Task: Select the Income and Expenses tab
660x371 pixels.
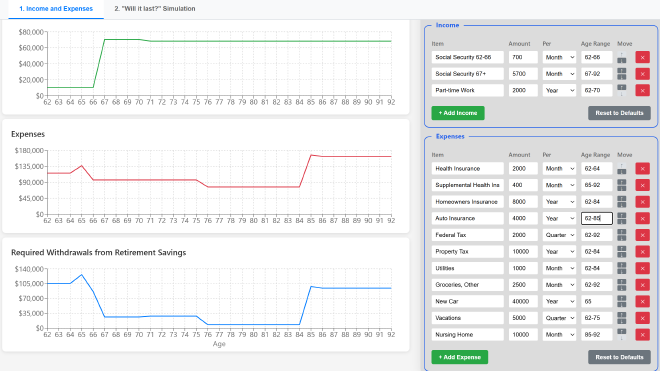Action: point(56,8)
